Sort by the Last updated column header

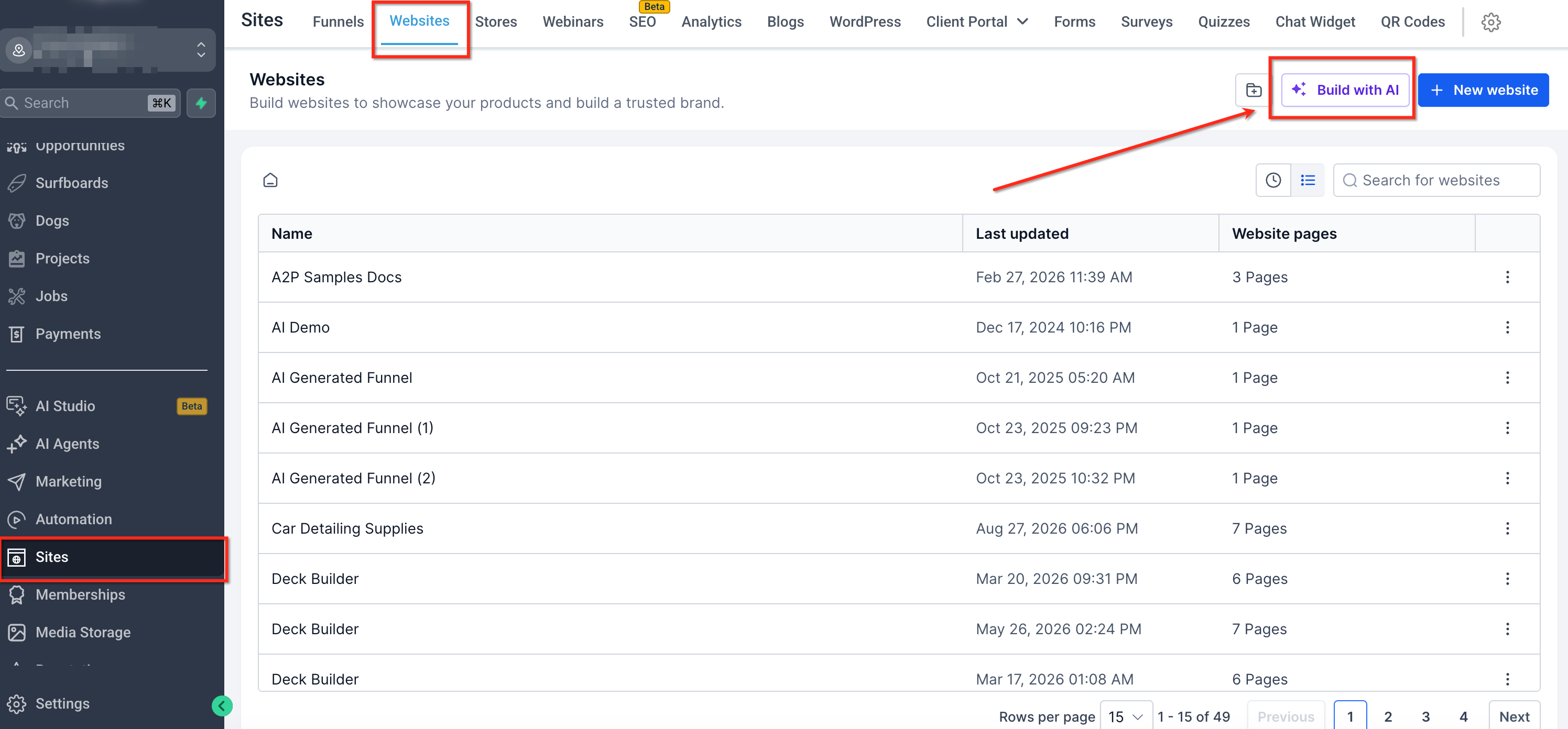pyautogui.click(x=1021, y=234)
